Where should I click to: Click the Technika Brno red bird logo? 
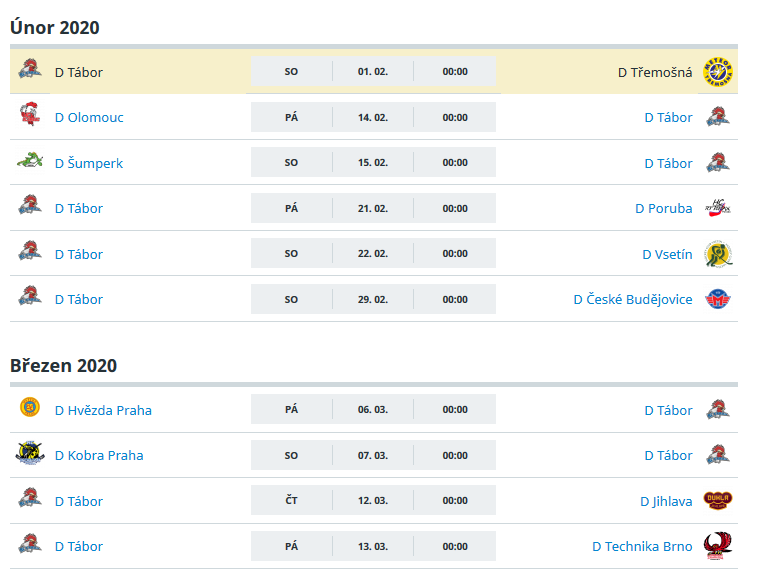[x=717, y=546]
